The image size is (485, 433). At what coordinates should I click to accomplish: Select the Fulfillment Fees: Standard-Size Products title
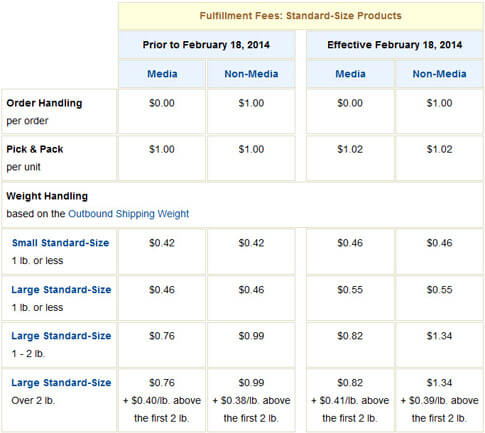click(x=300, y=16)
